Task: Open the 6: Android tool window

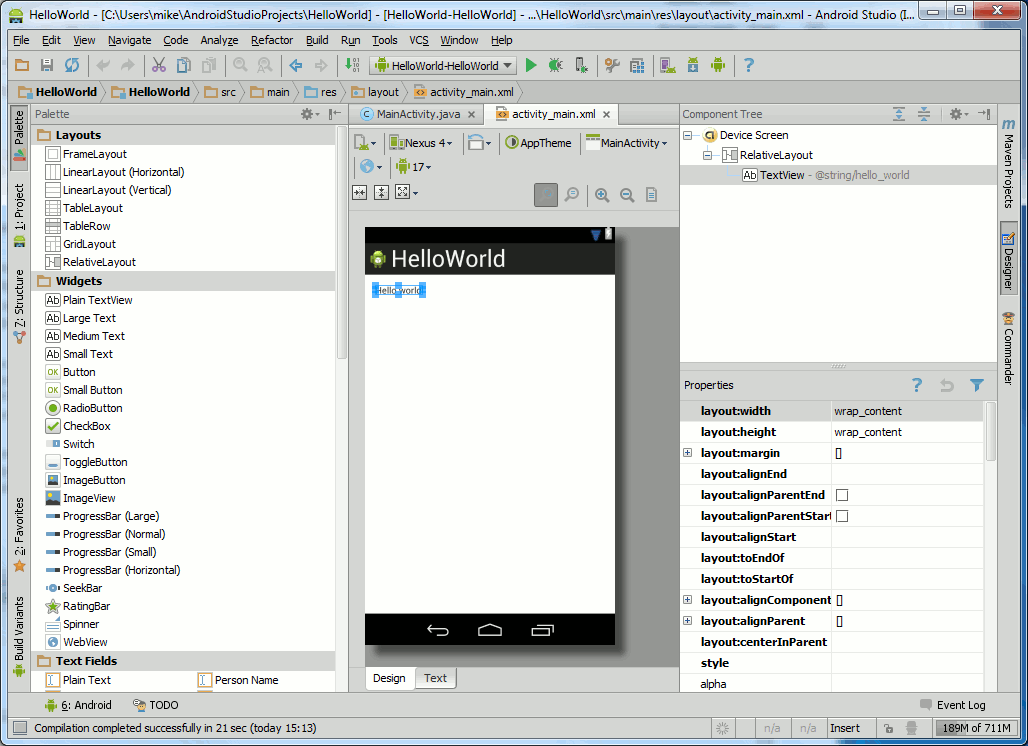Action: pyautogui.click(x=78, y=705)
